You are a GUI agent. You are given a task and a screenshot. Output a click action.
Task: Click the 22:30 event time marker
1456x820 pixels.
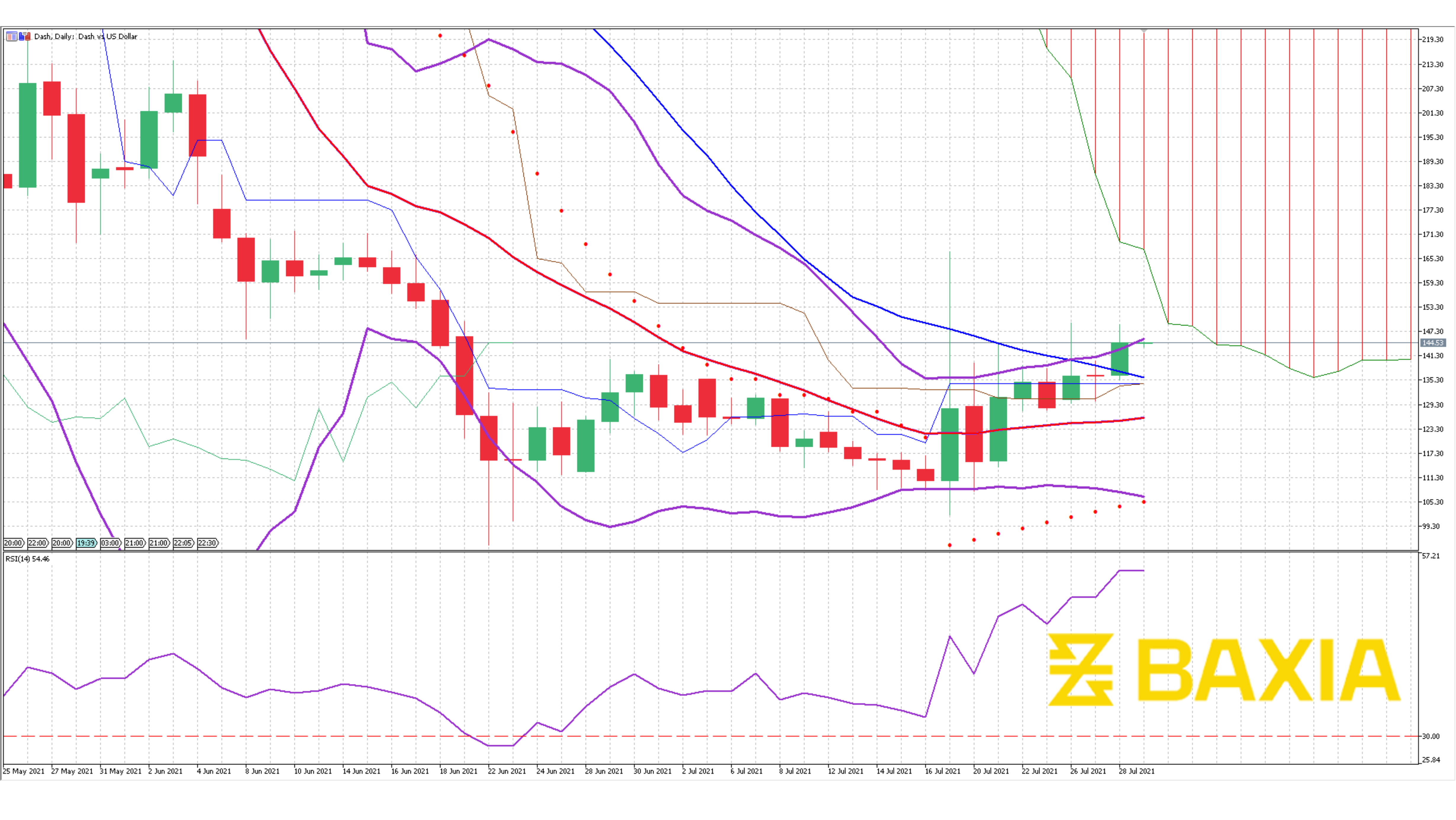pos(207,543)
